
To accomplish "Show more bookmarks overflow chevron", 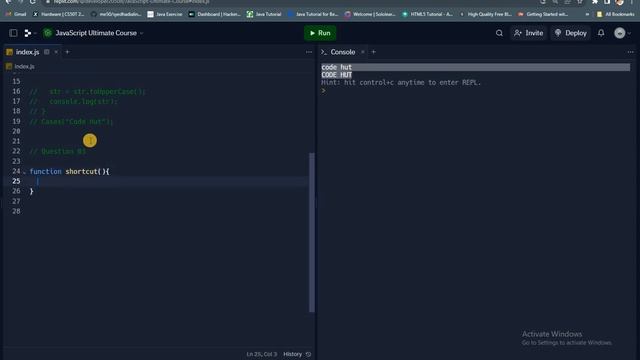I will [587, 14].
